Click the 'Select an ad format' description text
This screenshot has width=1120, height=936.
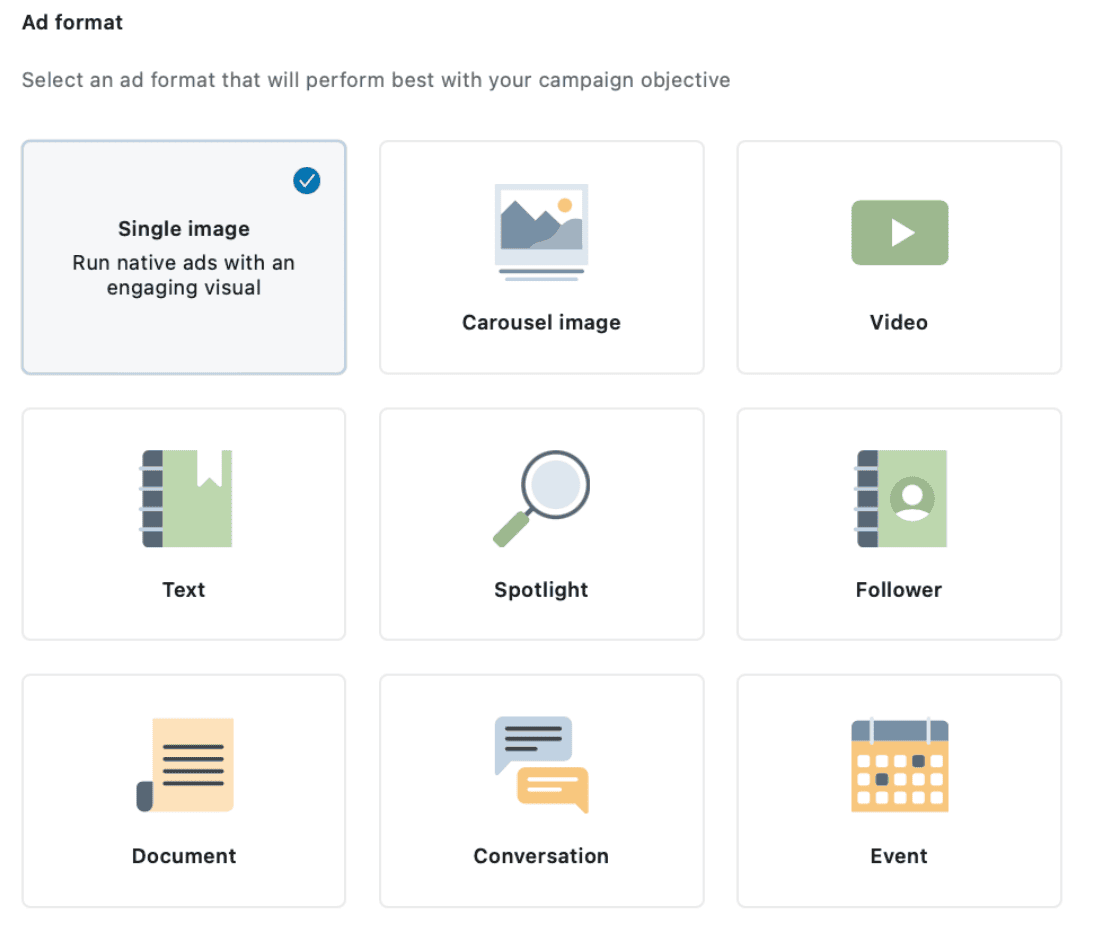[x=376, y=80]
